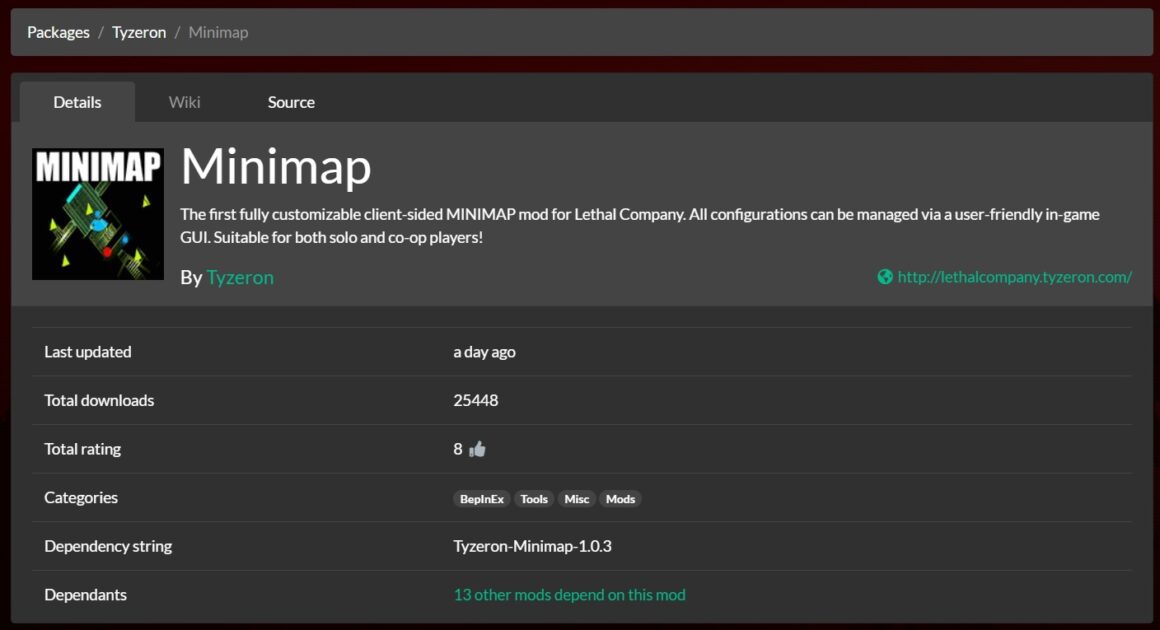Click the Minimap title heading
The height and width of the screenshot is (630, 1160).
point(276,166)
